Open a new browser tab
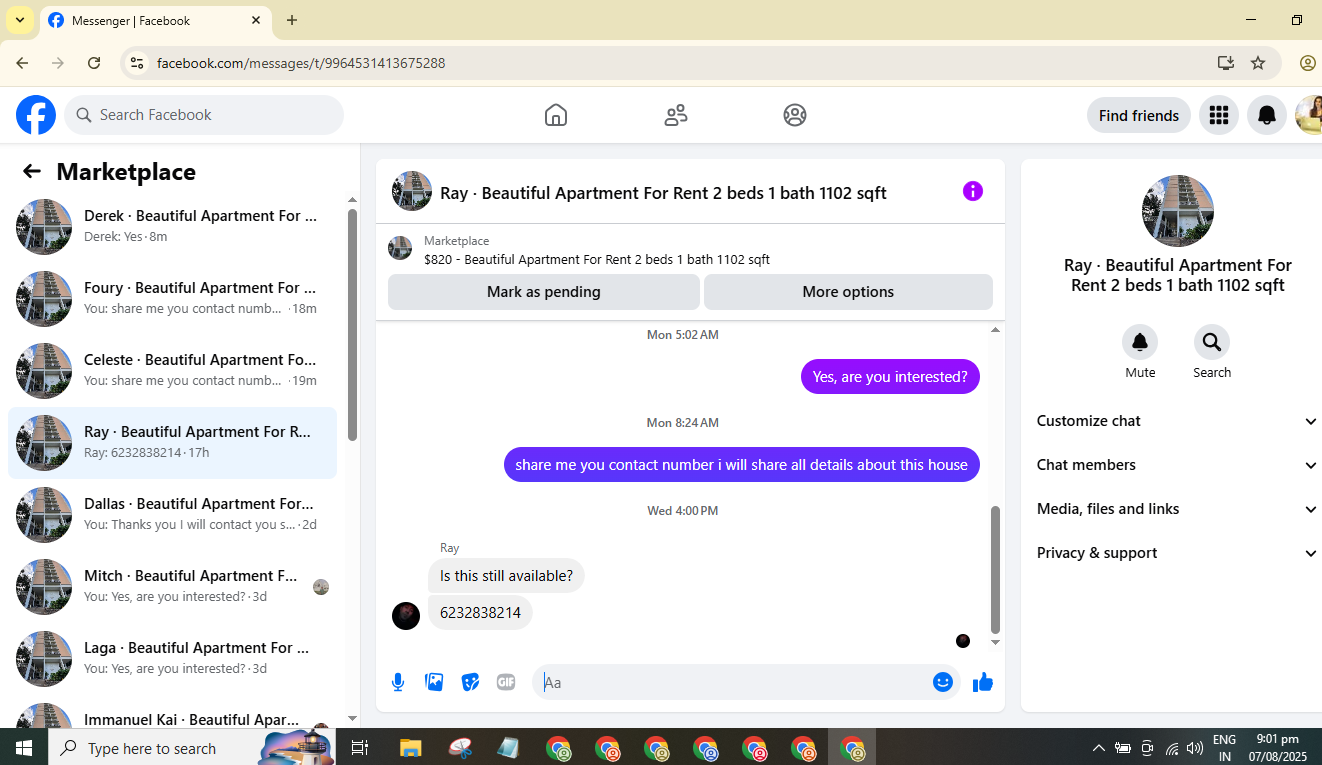This screenshot has width=1322, height=765. click(x=292, y=20)
